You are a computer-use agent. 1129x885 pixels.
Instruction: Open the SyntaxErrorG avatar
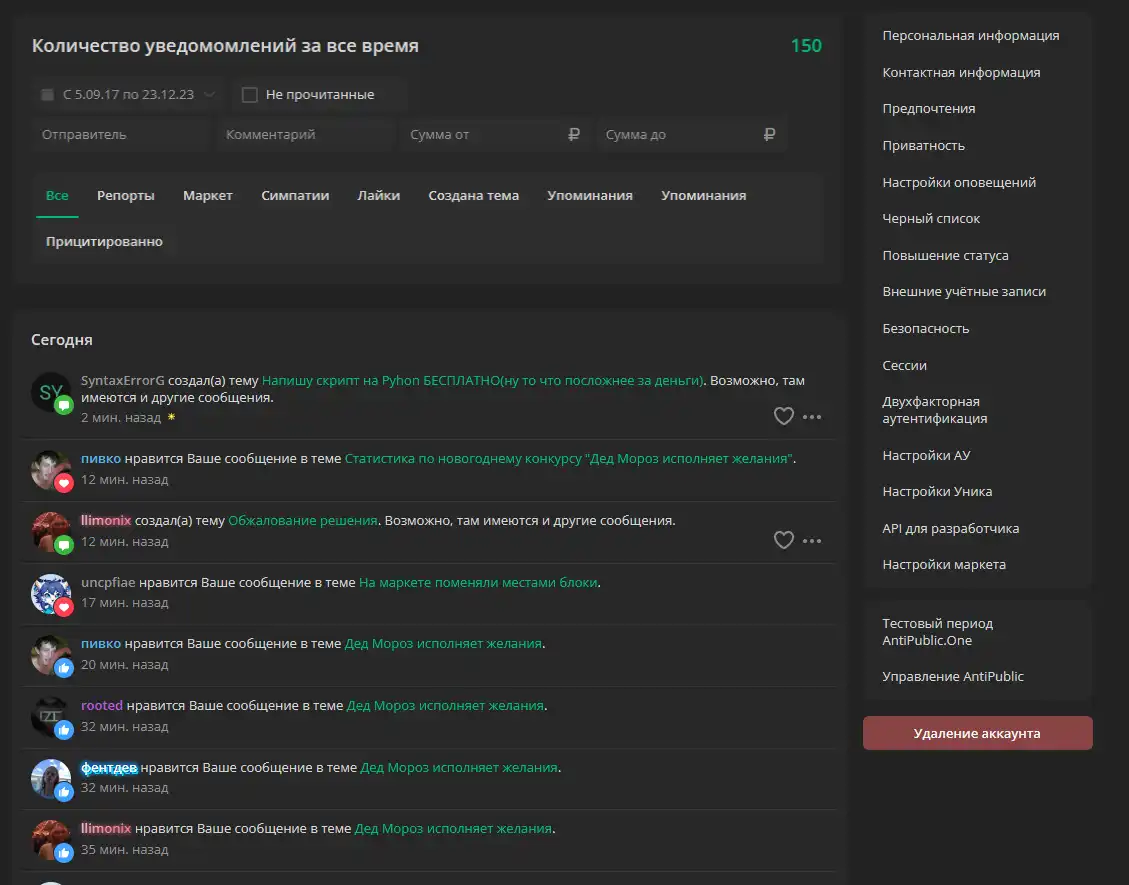[50, 392]
